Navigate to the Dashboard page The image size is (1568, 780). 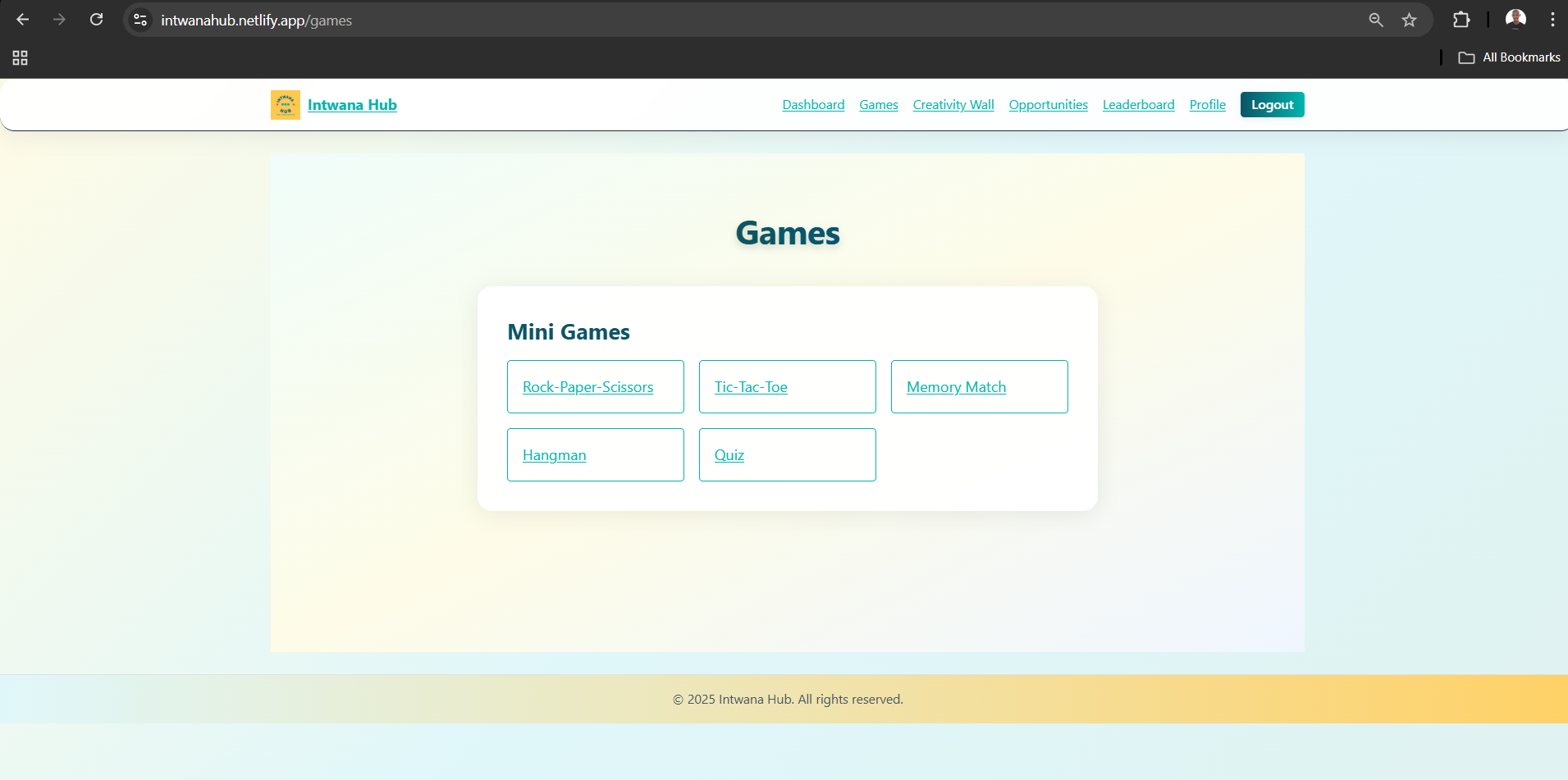pyautogui.click(x=813, y=104)
